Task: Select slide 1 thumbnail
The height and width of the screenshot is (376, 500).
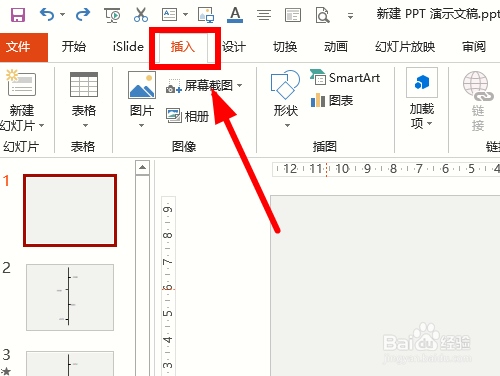Action: (70, 210)
